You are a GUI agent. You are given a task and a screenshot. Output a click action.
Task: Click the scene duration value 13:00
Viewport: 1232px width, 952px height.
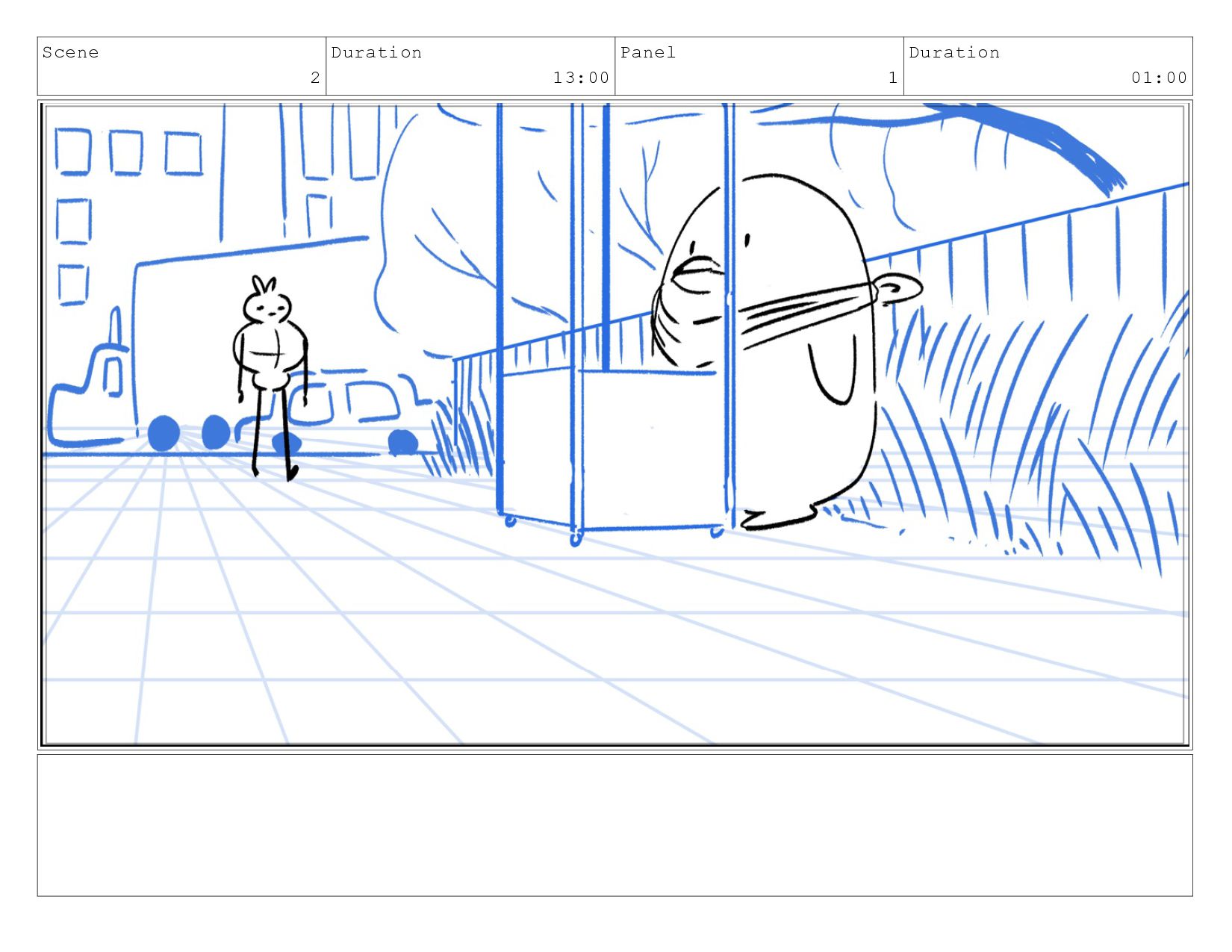(x=581, y=78)
